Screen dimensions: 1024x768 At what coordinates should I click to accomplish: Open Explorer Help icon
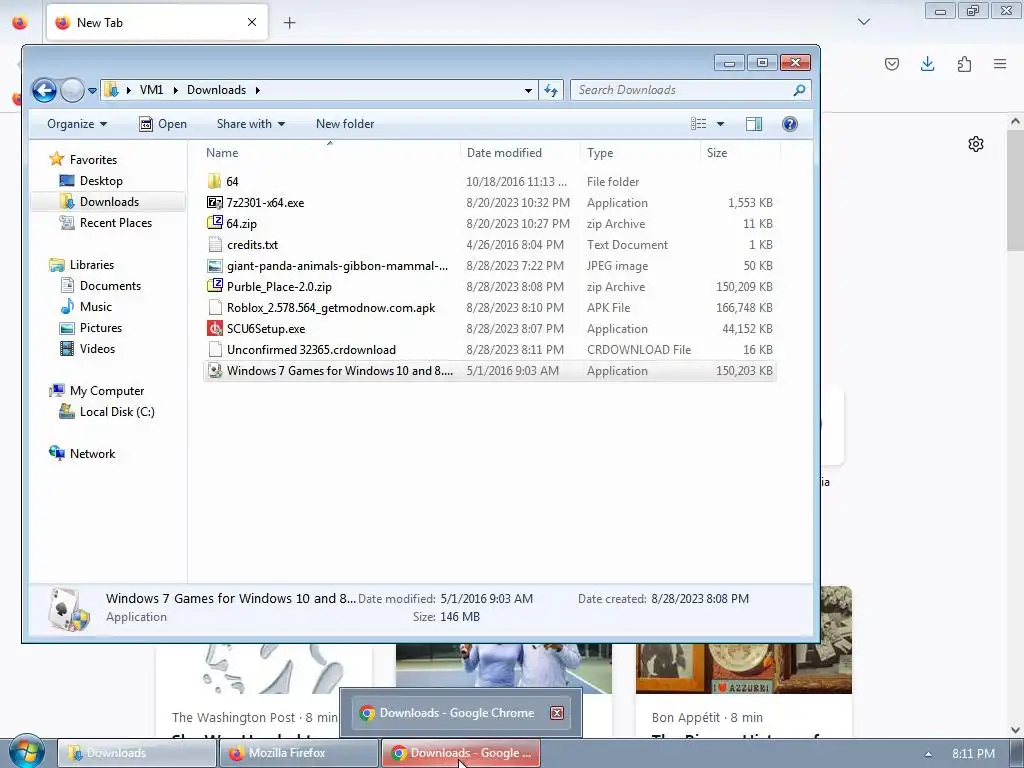pyautogui.click(x=790, y=124)
